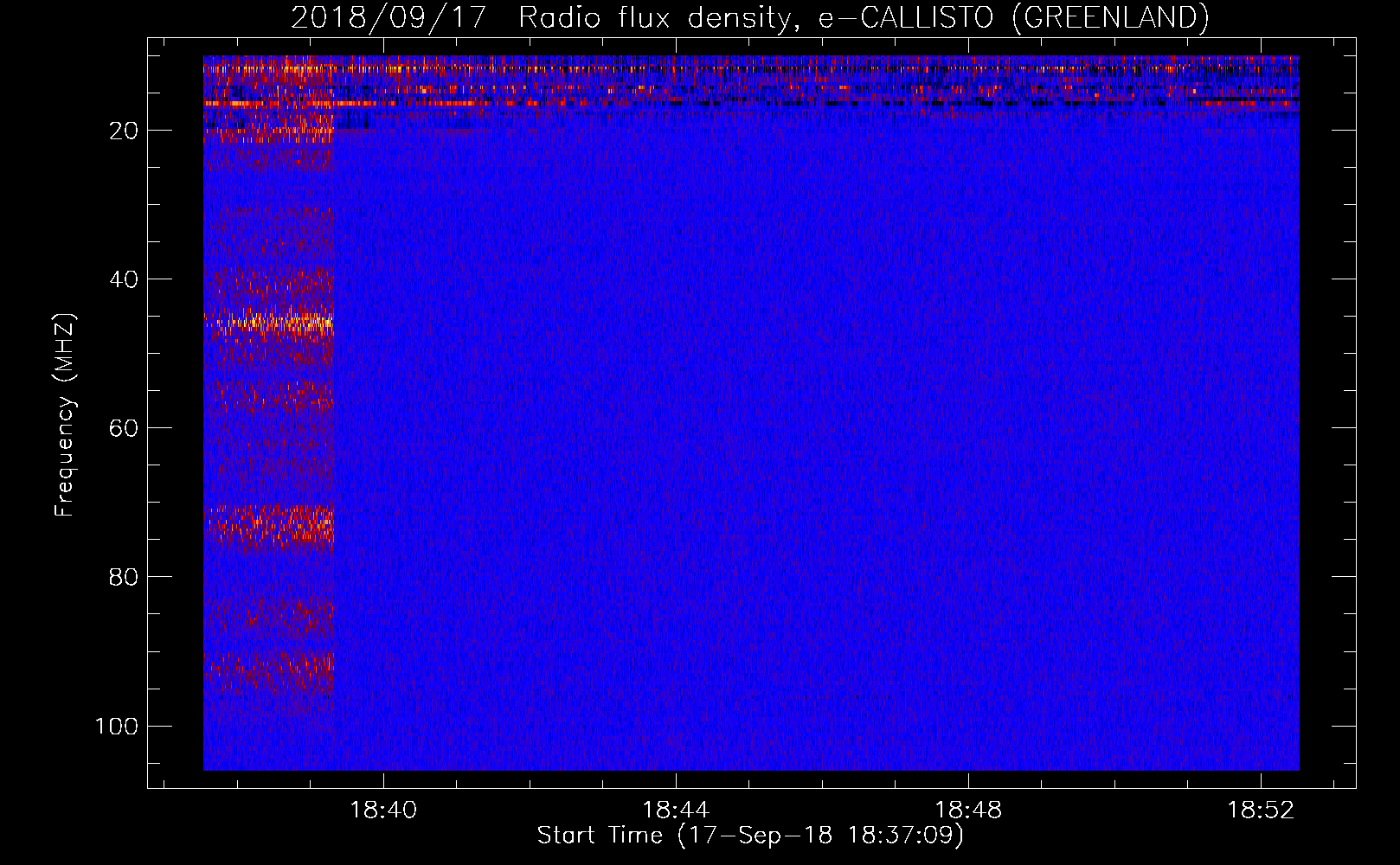Select the 18:48 time axis label

[968, 810]
